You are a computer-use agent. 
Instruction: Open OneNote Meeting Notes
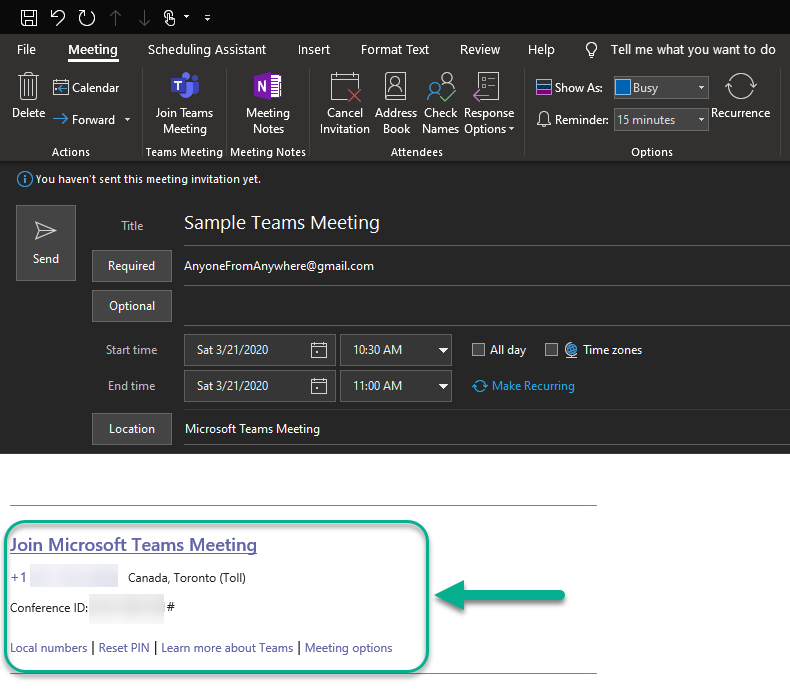pyautogui.click(x=268, y=104)
